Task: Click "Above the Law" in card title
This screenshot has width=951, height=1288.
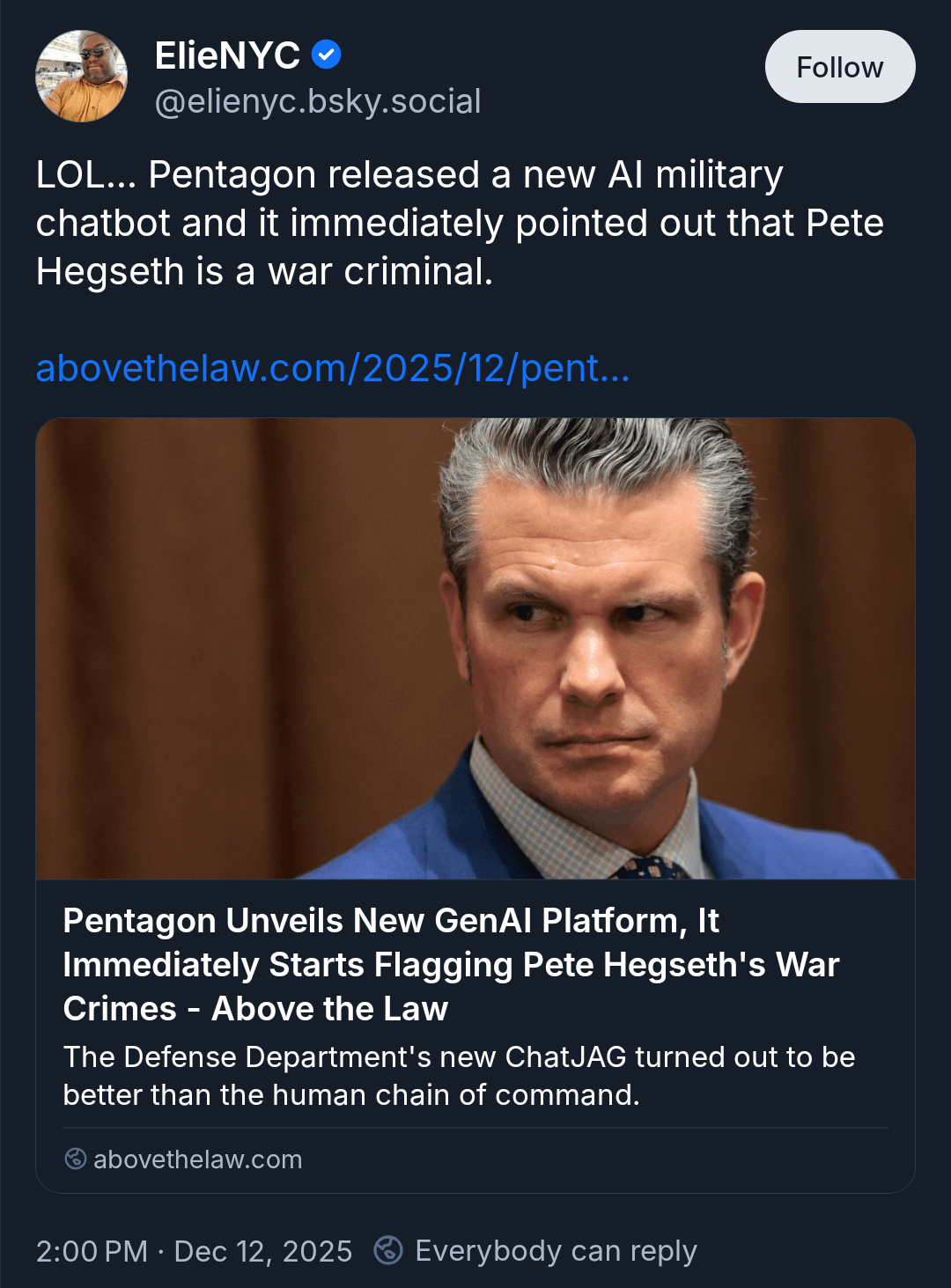Action: pyautogui.click(x=330, y=1009)
